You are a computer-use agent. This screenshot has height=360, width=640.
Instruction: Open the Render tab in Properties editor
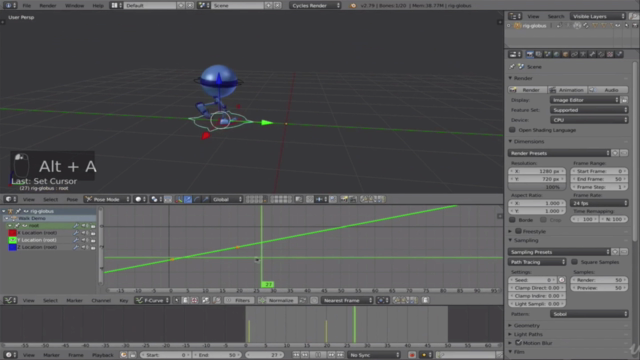(x=530, y=54)
